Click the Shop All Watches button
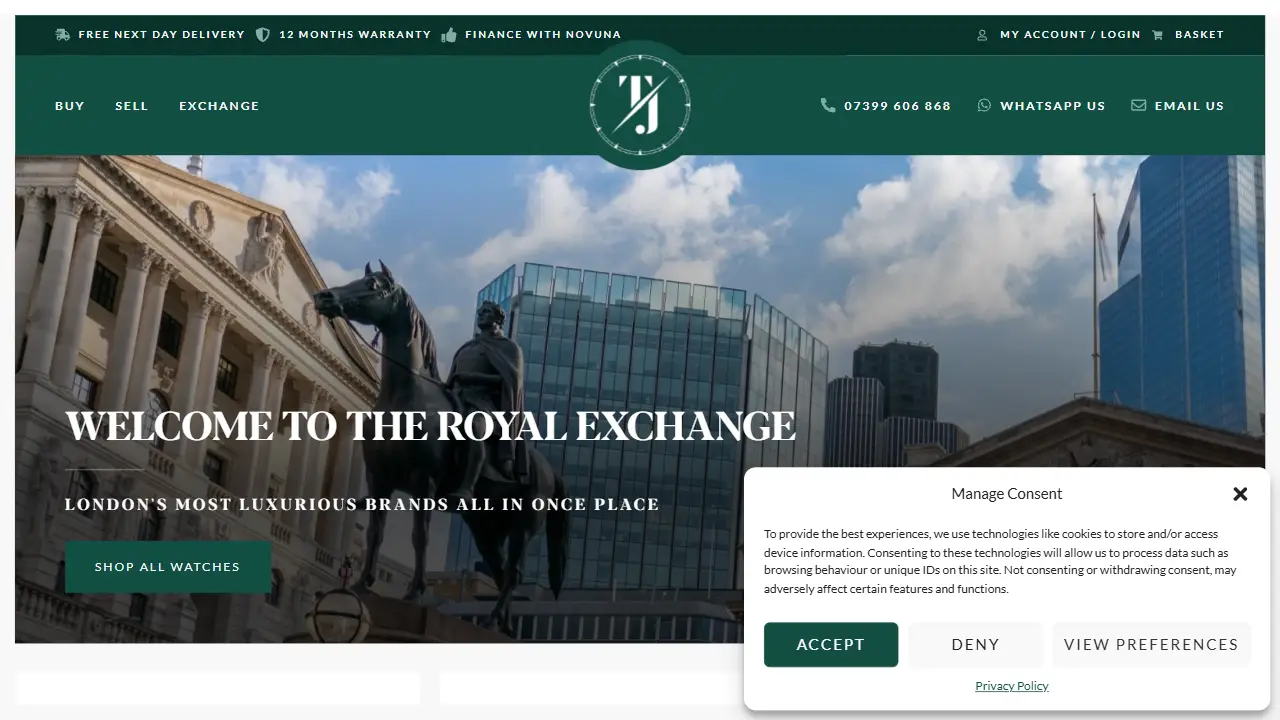 click(168, 567)
